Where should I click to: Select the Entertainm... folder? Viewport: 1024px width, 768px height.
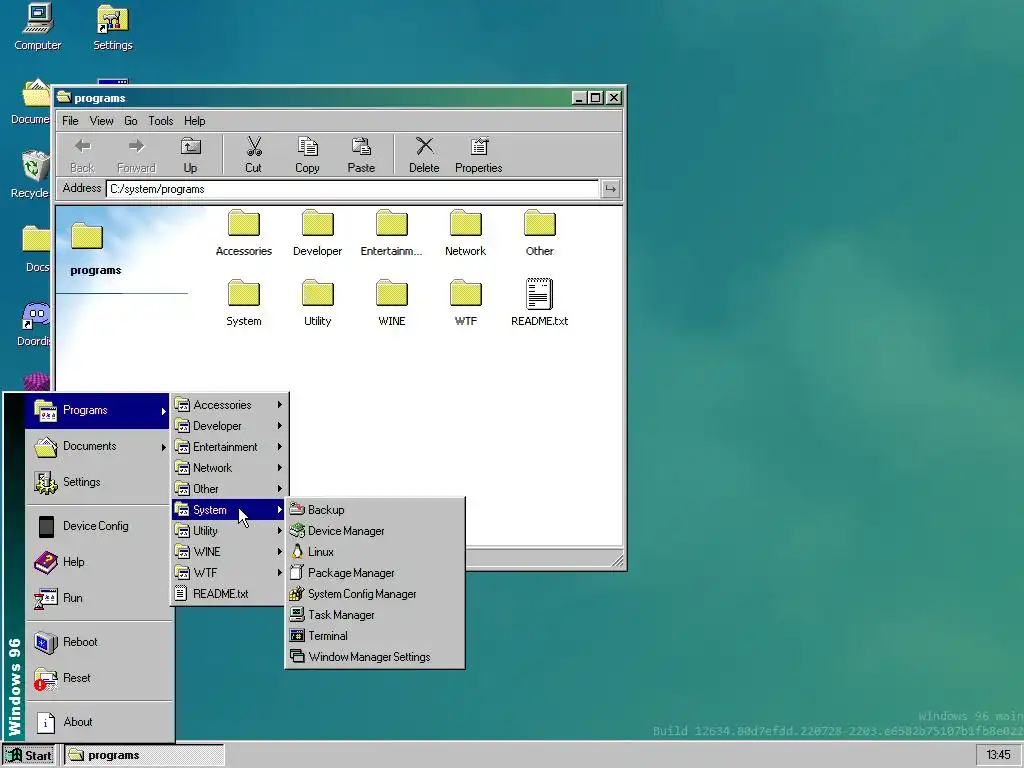(x=392, y=232)
